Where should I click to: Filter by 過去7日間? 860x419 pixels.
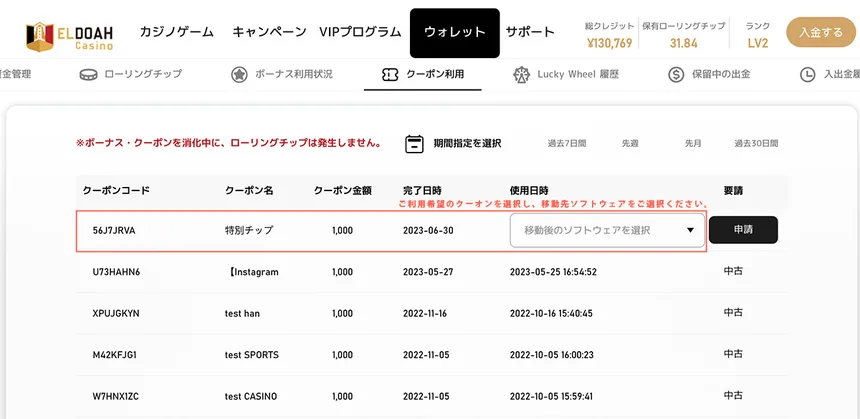(x=567, y=144)
